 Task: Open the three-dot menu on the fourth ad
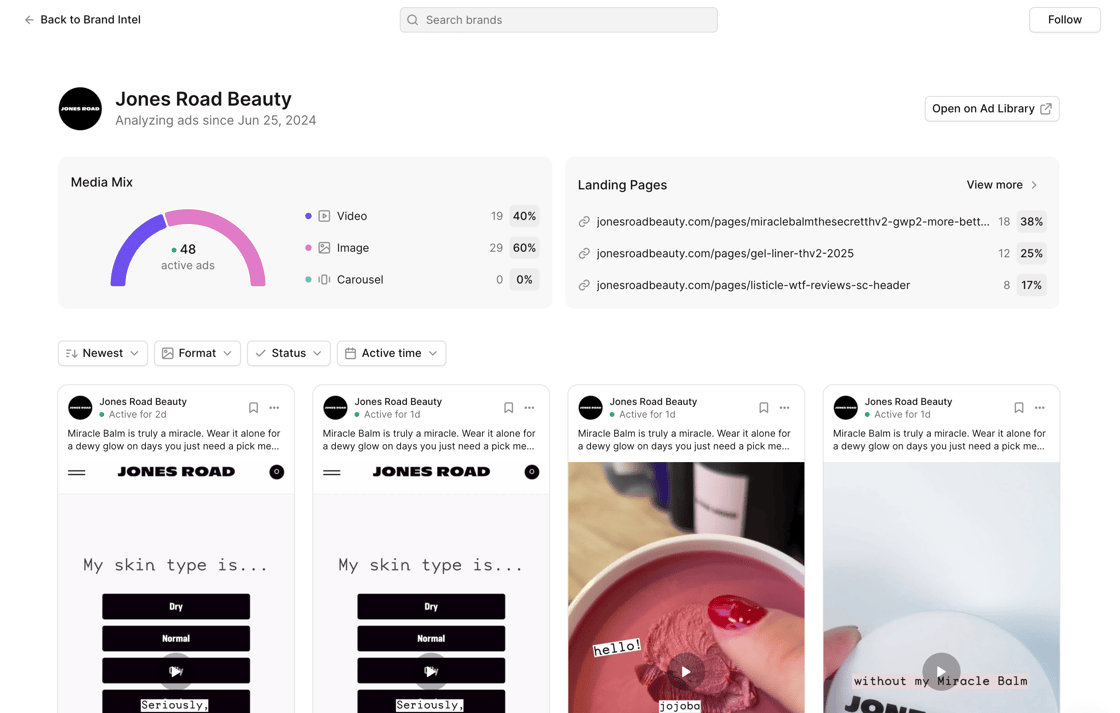(1039, 408)
